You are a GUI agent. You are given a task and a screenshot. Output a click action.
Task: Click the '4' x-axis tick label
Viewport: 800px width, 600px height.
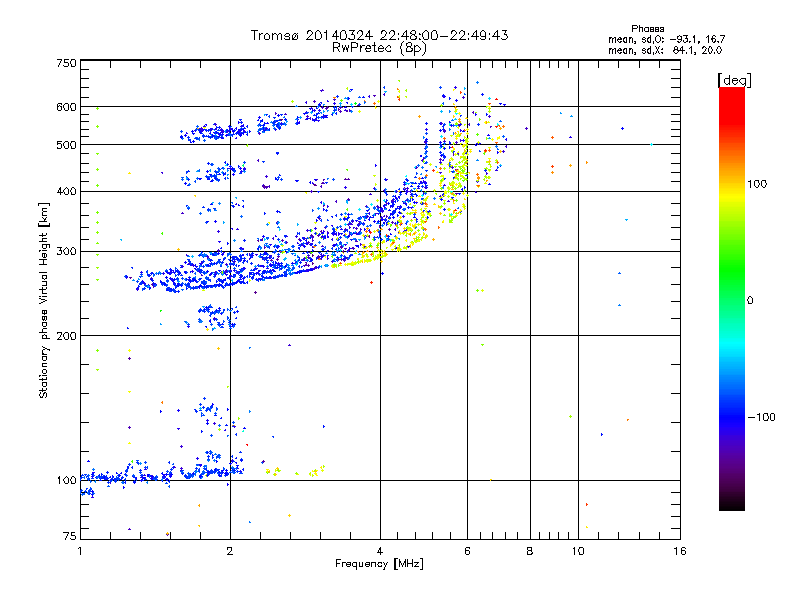[x=380, y=551]
